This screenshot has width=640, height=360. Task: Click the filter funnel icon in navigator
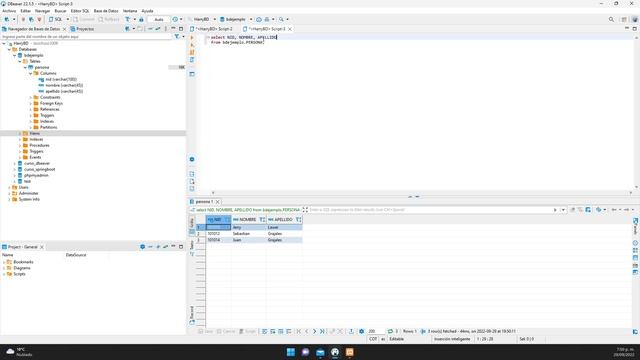click(x=177, y=36)
